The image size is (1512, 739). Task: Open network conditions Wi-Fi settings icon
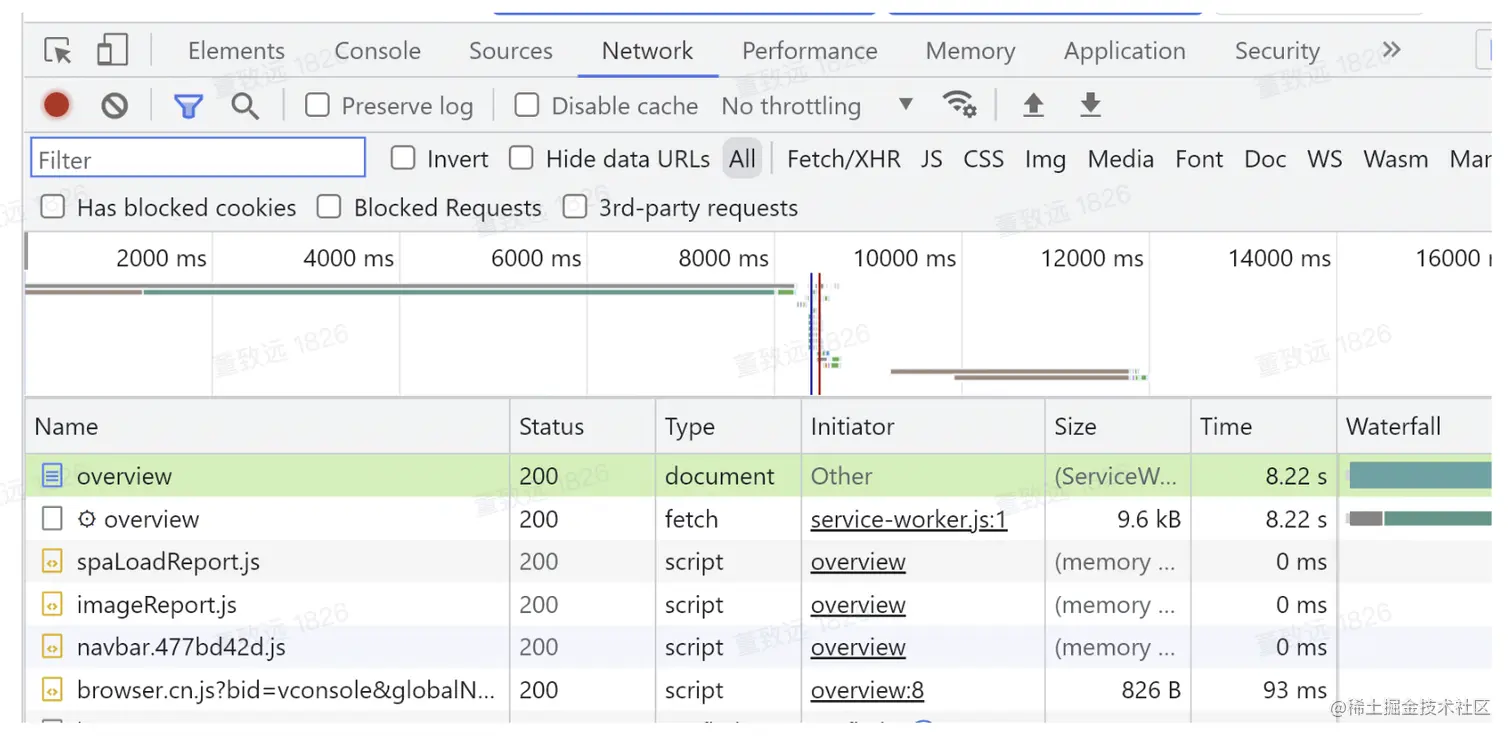[959, 104]
